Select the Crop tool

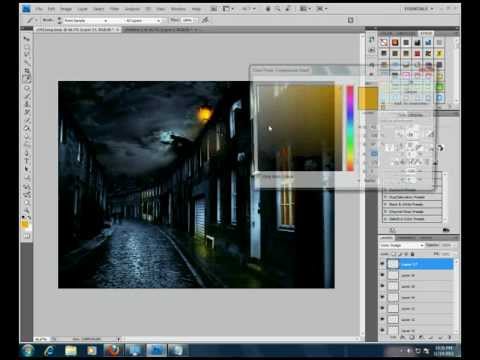coord(27,71)
